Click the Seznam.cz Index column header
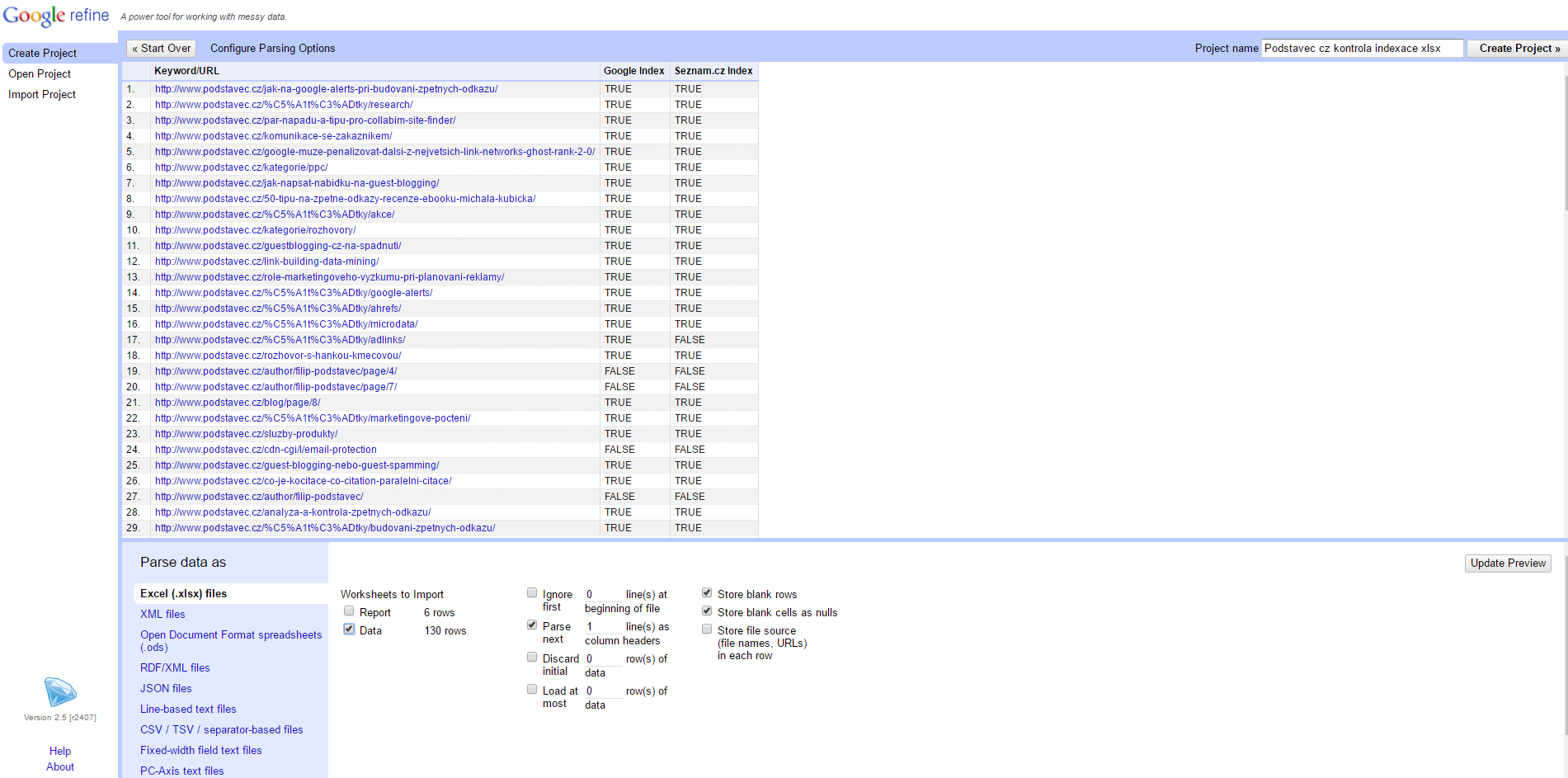 pos(713,71)
